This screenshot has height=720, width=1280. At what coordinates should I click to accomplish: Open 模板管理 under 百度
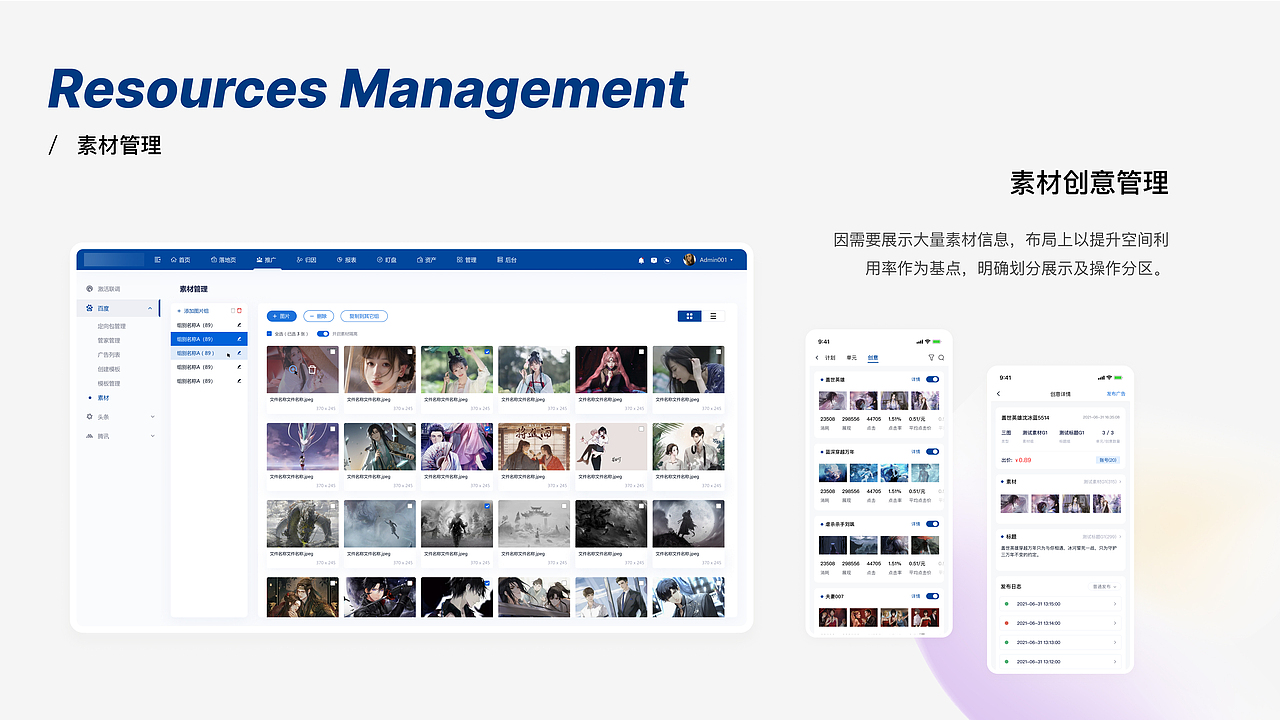pos(109,383)
